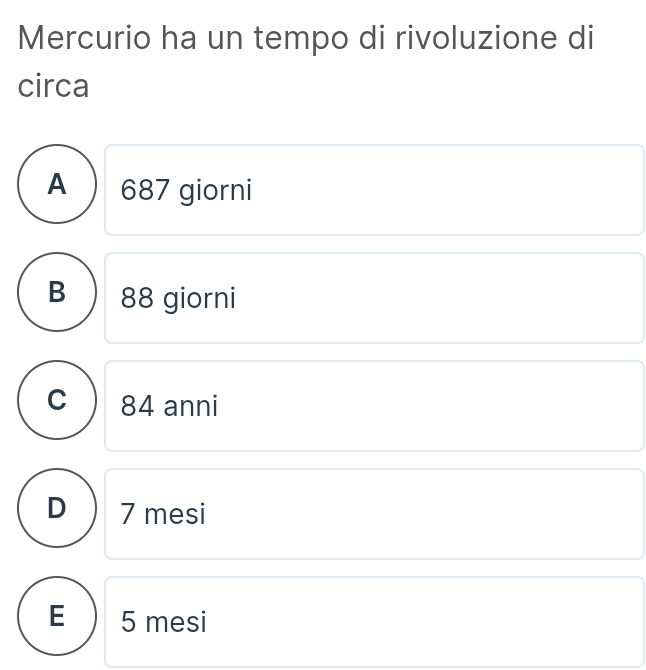Viewport: 646px width, 670px height.
Task: Click the word 'circa' in the question
Action: pyautogui.click(x=54, y=87)
